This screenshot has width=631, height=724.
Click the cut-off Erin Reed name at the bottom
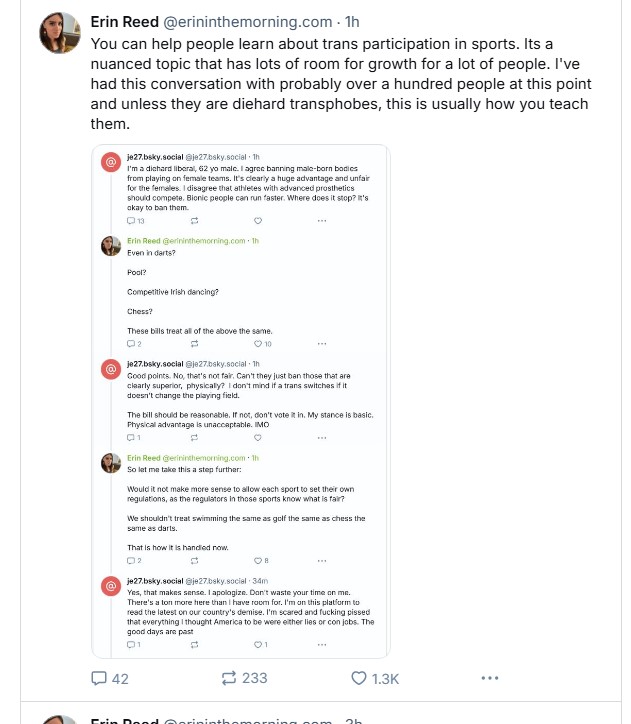click(119, 720)
